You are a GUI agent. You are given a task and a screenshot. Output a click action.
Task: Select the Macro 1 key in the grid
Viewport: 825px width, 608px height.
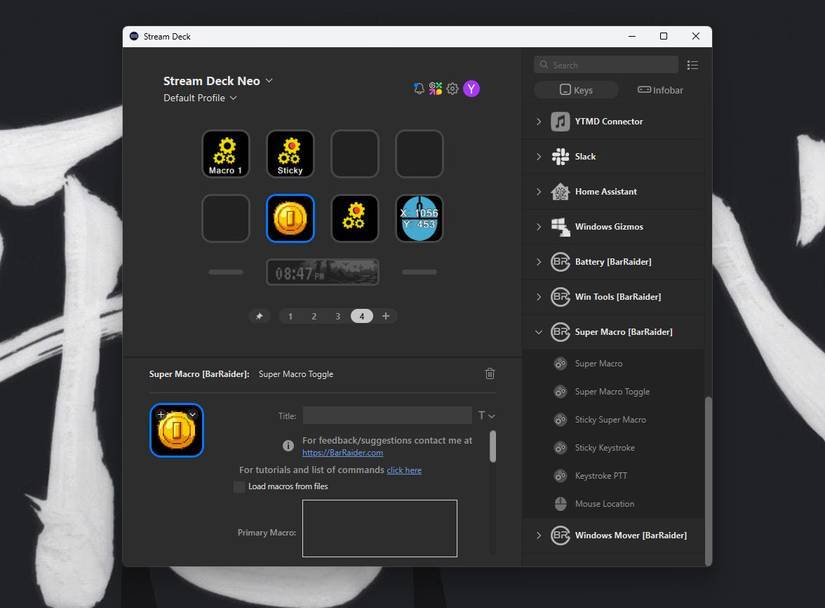[224, 153]
